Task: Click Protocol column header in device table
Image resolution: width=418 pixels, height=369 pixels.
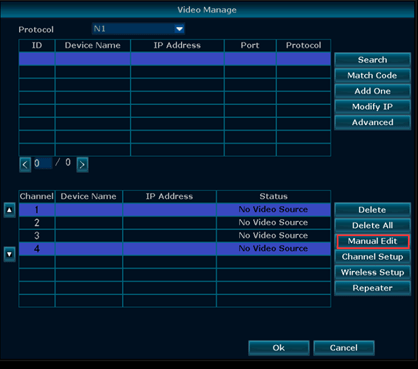Action: coord(304,46)
